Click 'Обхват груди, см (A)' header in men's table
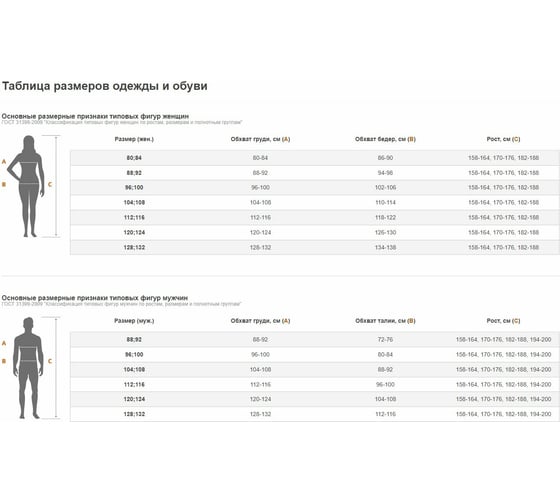560x504 pixels. click(x=260, y=321)
